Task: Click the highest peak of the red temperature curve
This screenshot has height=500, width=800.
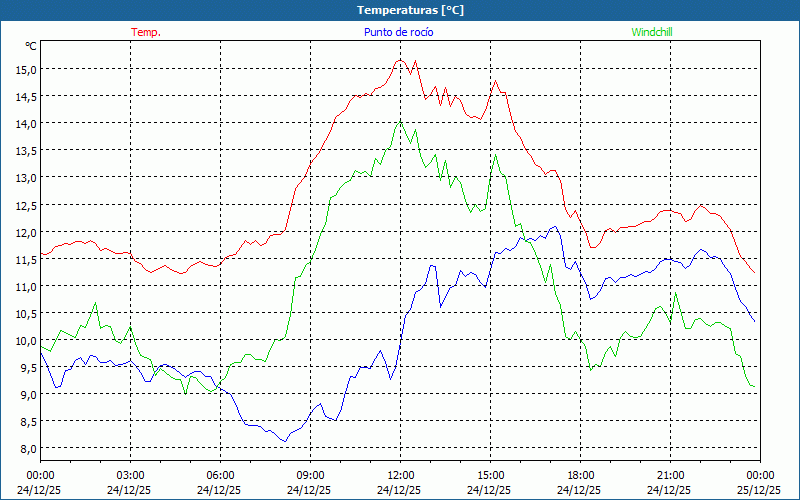Action: 401,59
